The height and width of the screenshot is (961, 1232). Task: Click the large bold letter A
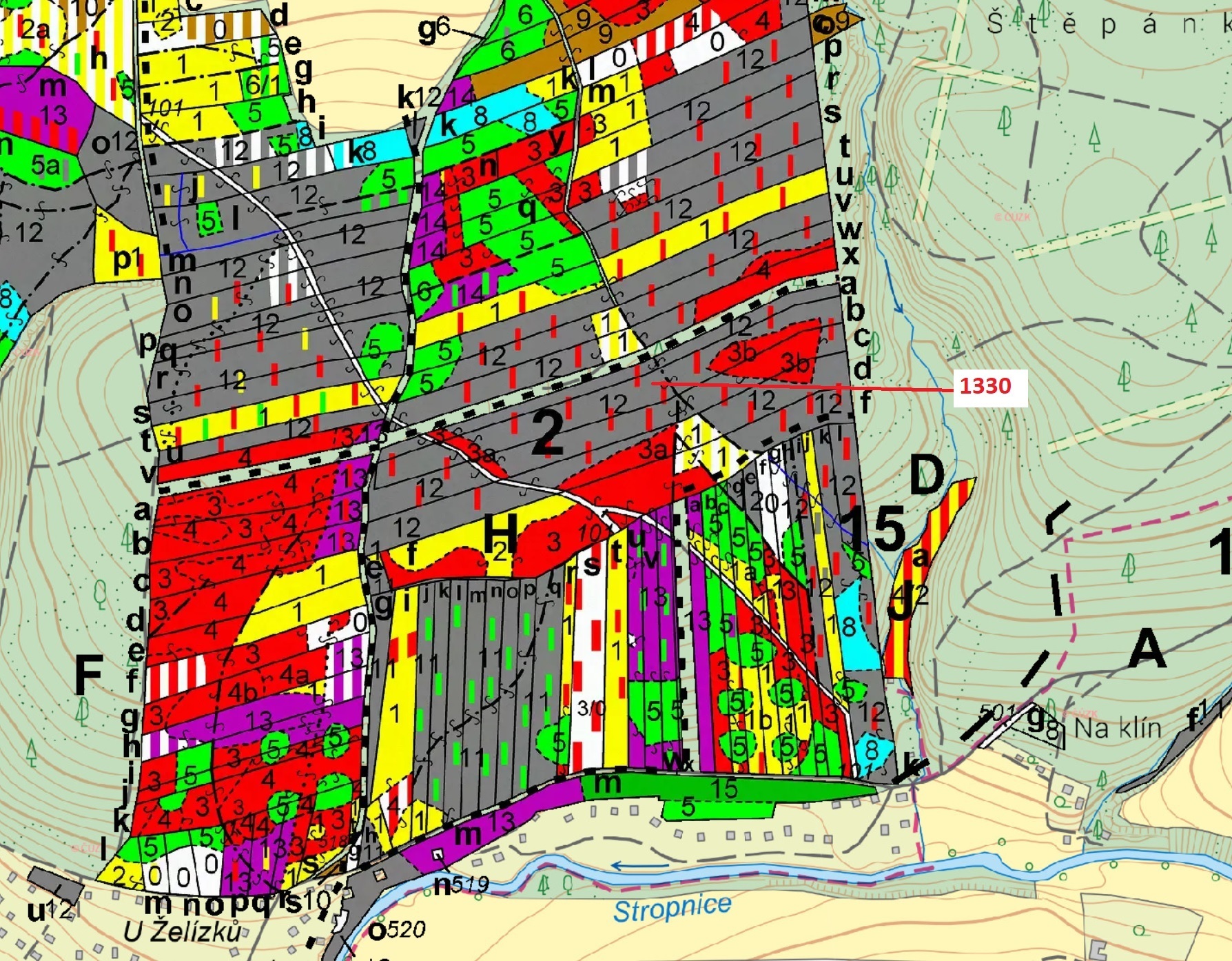pos(1147,649)
